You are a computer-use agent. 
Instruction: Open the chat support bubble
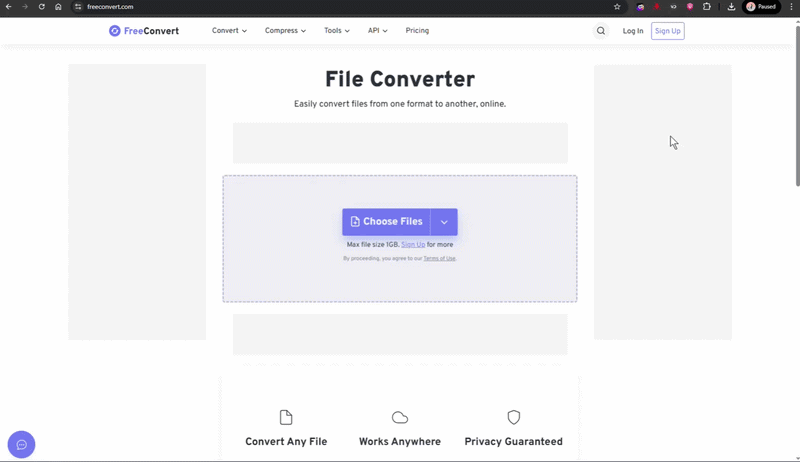click(x=21, y=445)
